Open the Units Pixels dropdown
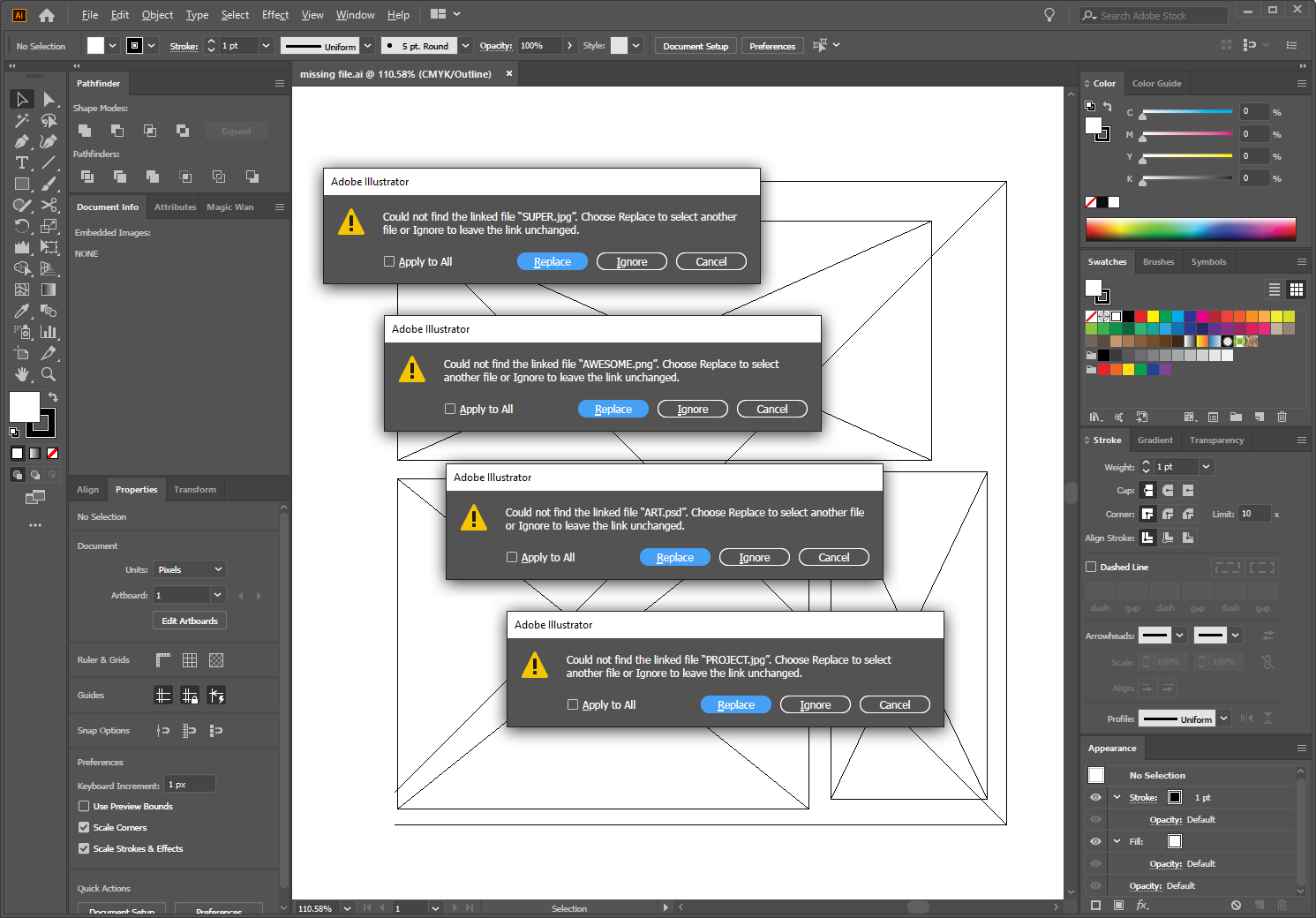The image size is (1316, 918). [x=190, y=569]
